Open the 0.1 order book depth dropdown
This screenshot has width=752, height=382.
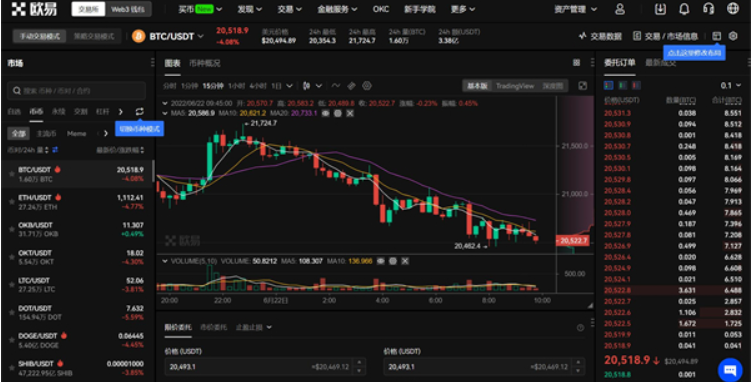pyautogui.click(x=730, y=85)
